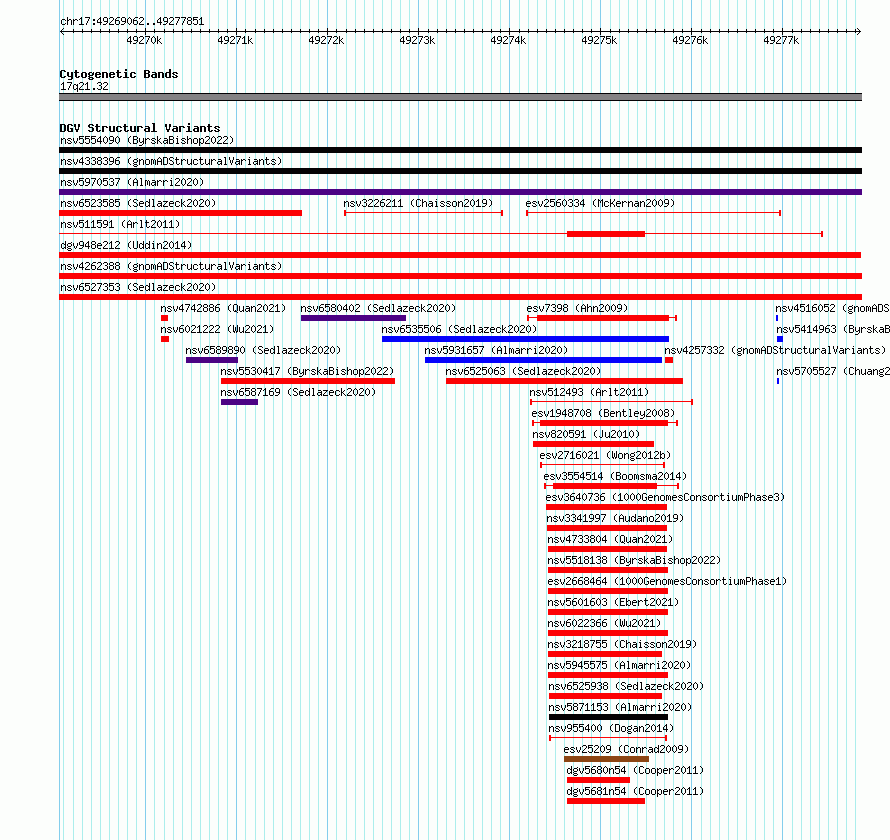
Task: Click the gray 17q21.32 cytogenetic band bar
Action: pos(460,97)
